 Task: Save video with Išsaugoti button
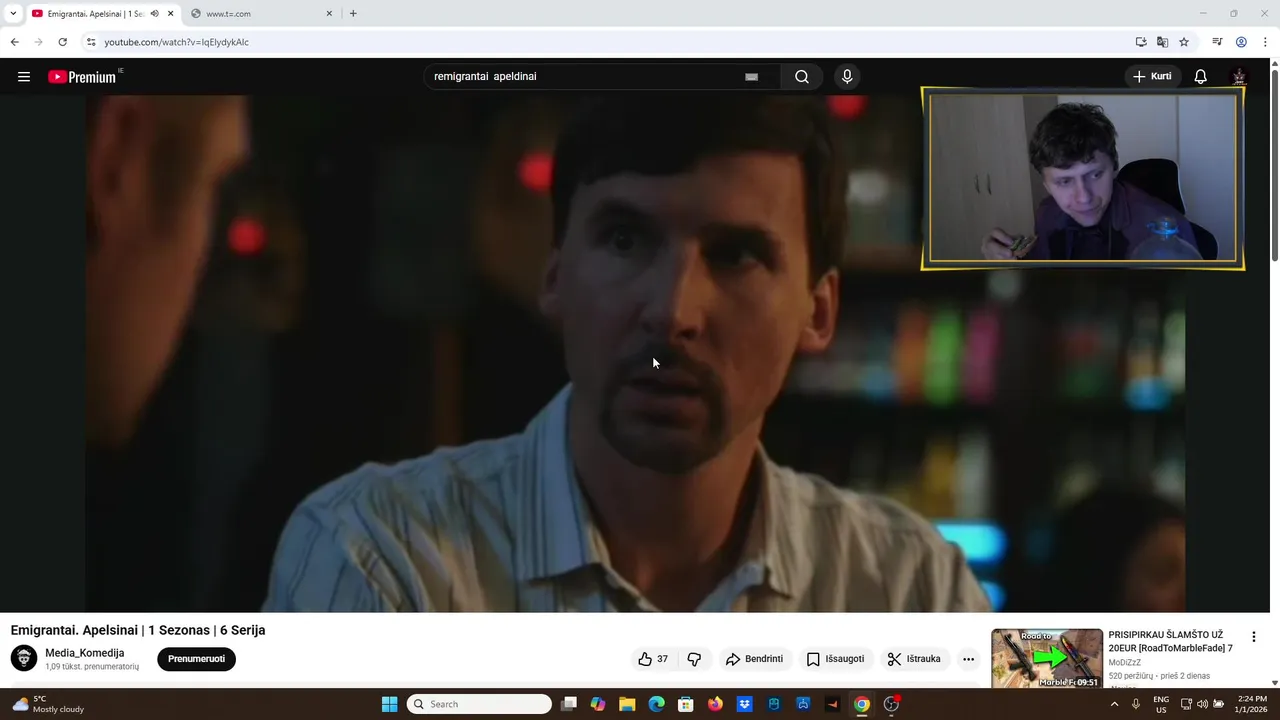pyautogui.click(x=836, y=659)
